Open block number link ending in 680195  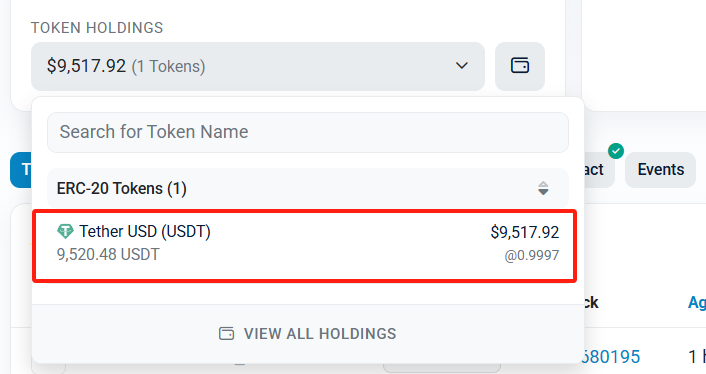coord(611,357)
